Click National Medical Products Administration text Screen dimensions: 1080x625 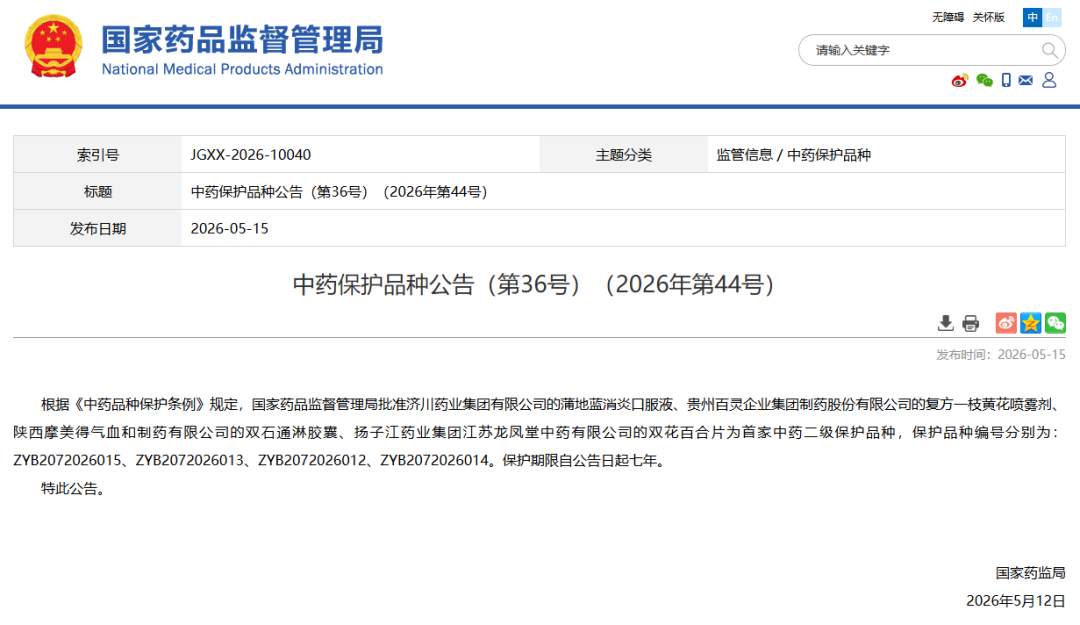click(x=242, y=70)
